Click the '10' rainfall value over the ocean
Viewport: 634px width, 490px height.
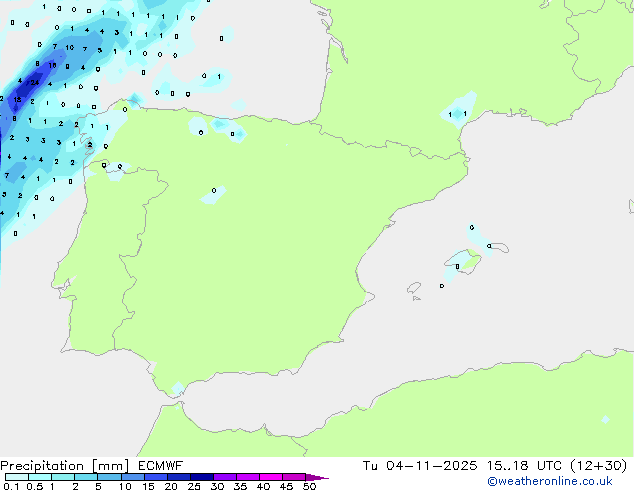tap(70, 48)
